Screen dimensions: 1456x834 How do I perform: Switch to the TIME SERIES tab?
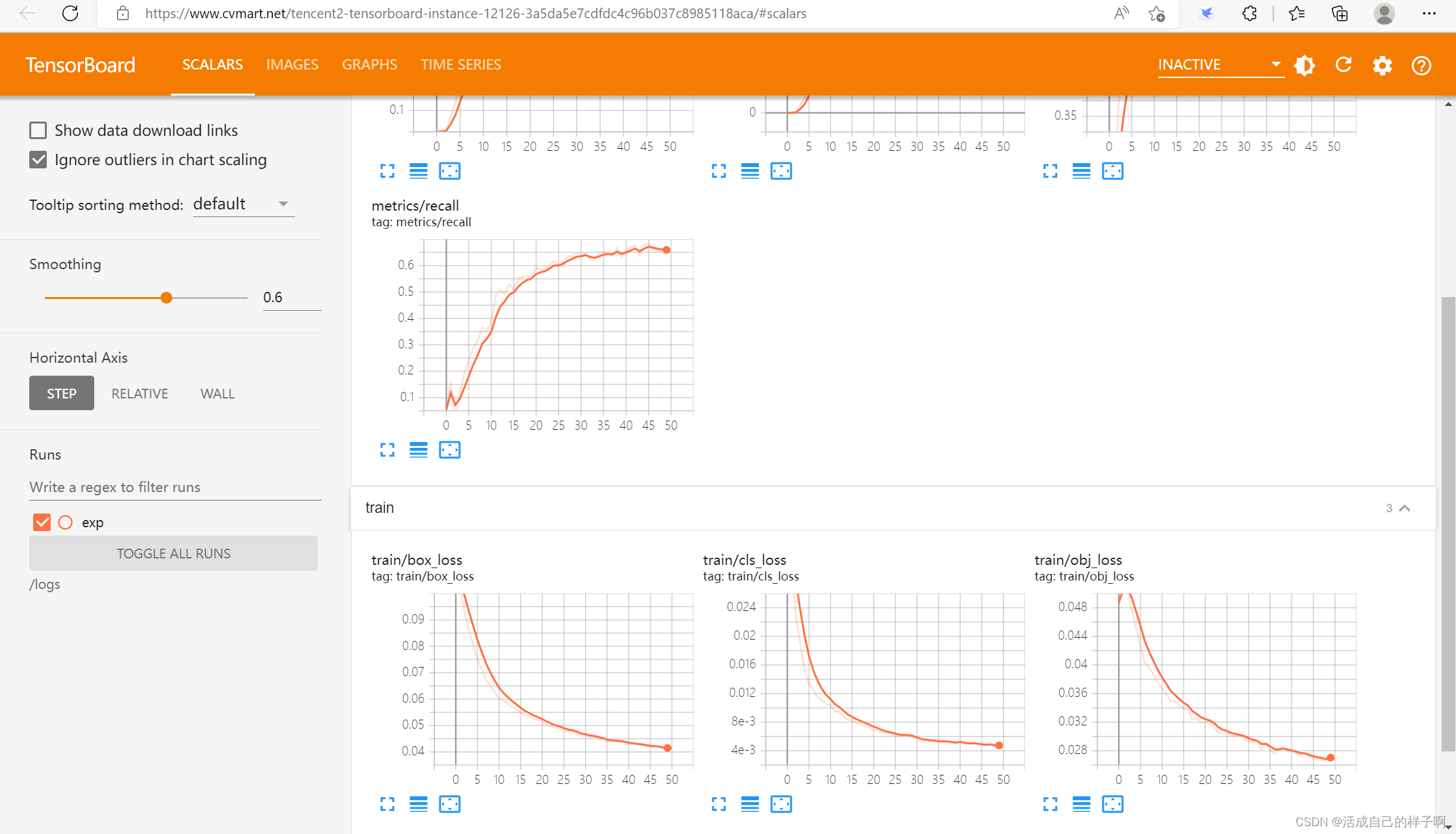coord(461,65)
